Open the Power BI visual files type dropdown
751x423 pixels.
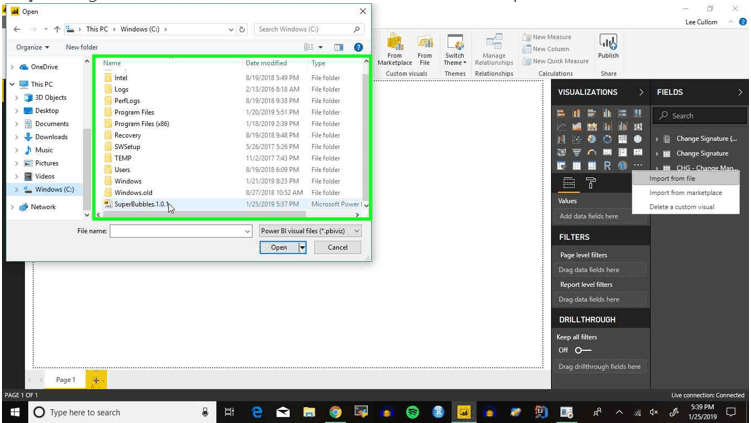point(309,231)
